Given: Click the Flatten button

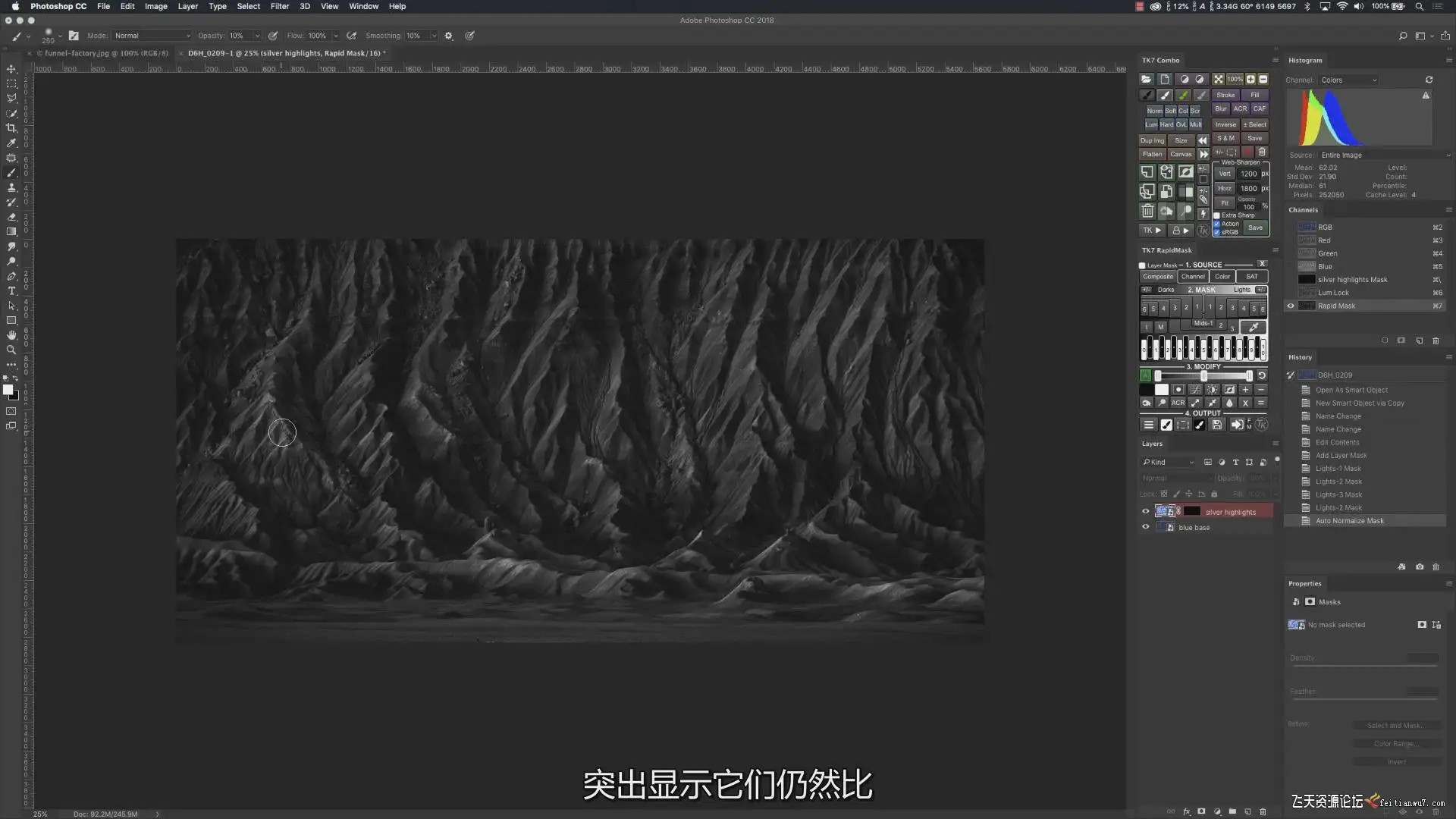Looking at the screenshot, I should 1152,154.
